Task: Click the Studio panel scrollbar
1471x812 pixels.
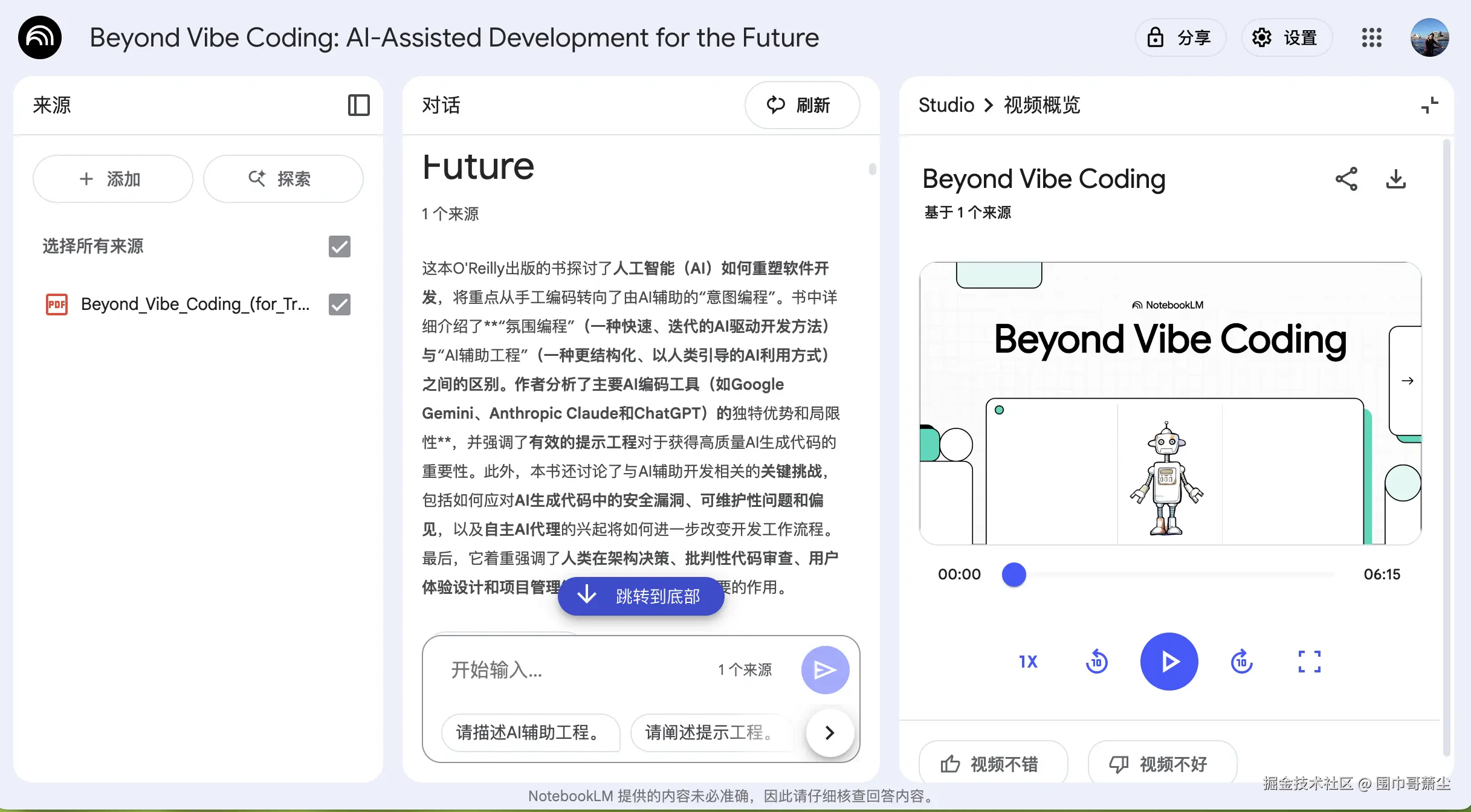Action: click(1446, 447)
